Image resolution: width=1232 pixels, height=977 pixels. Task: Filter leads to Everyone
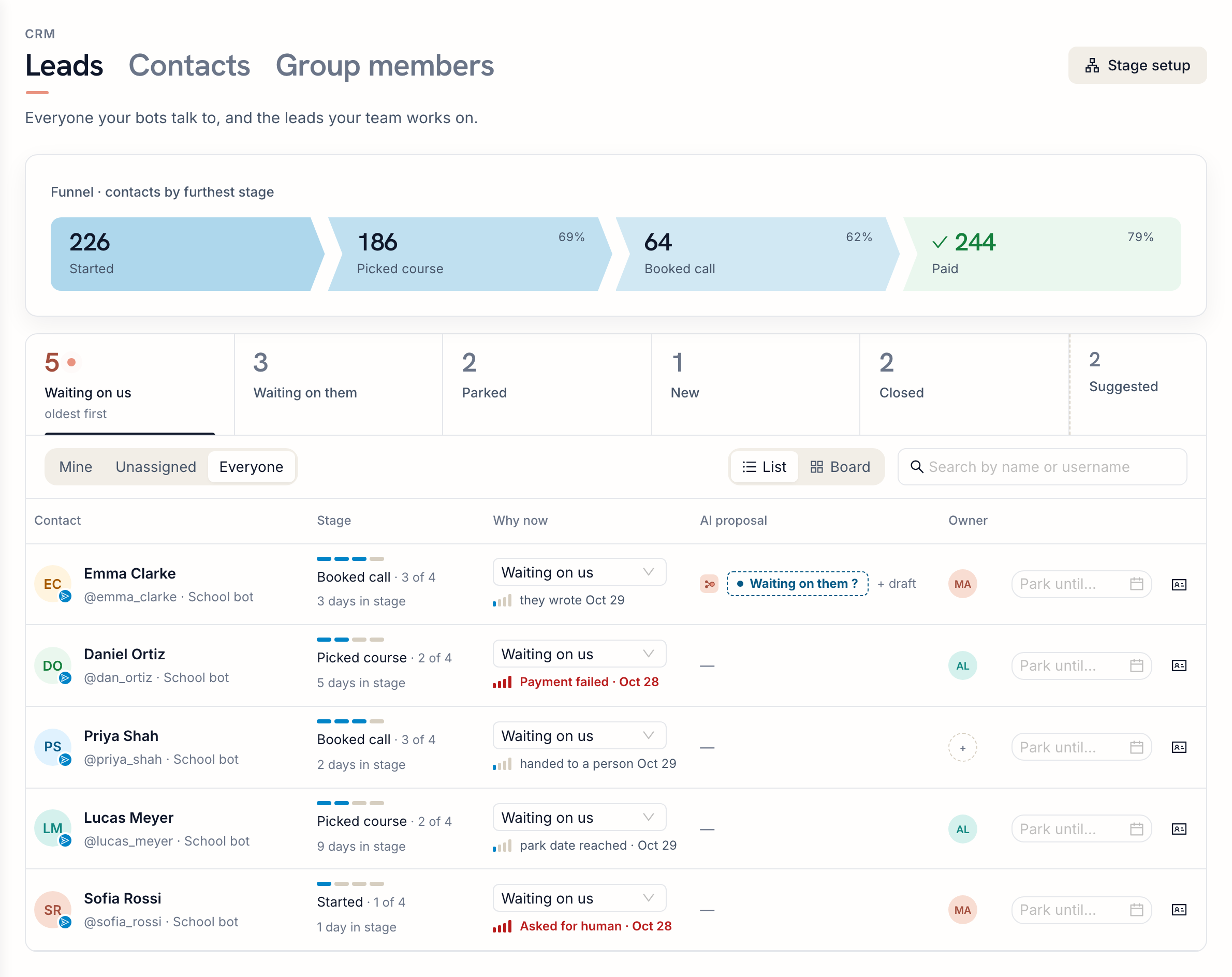(252, 467)
